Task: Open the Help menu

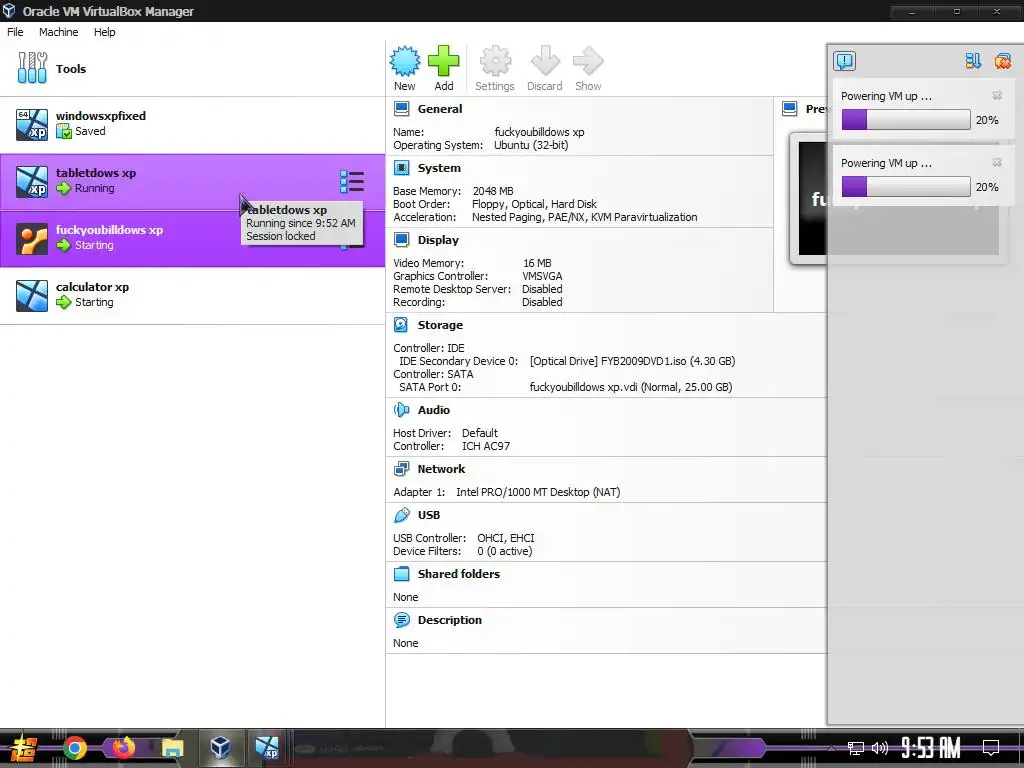Action: pos(104,32)
